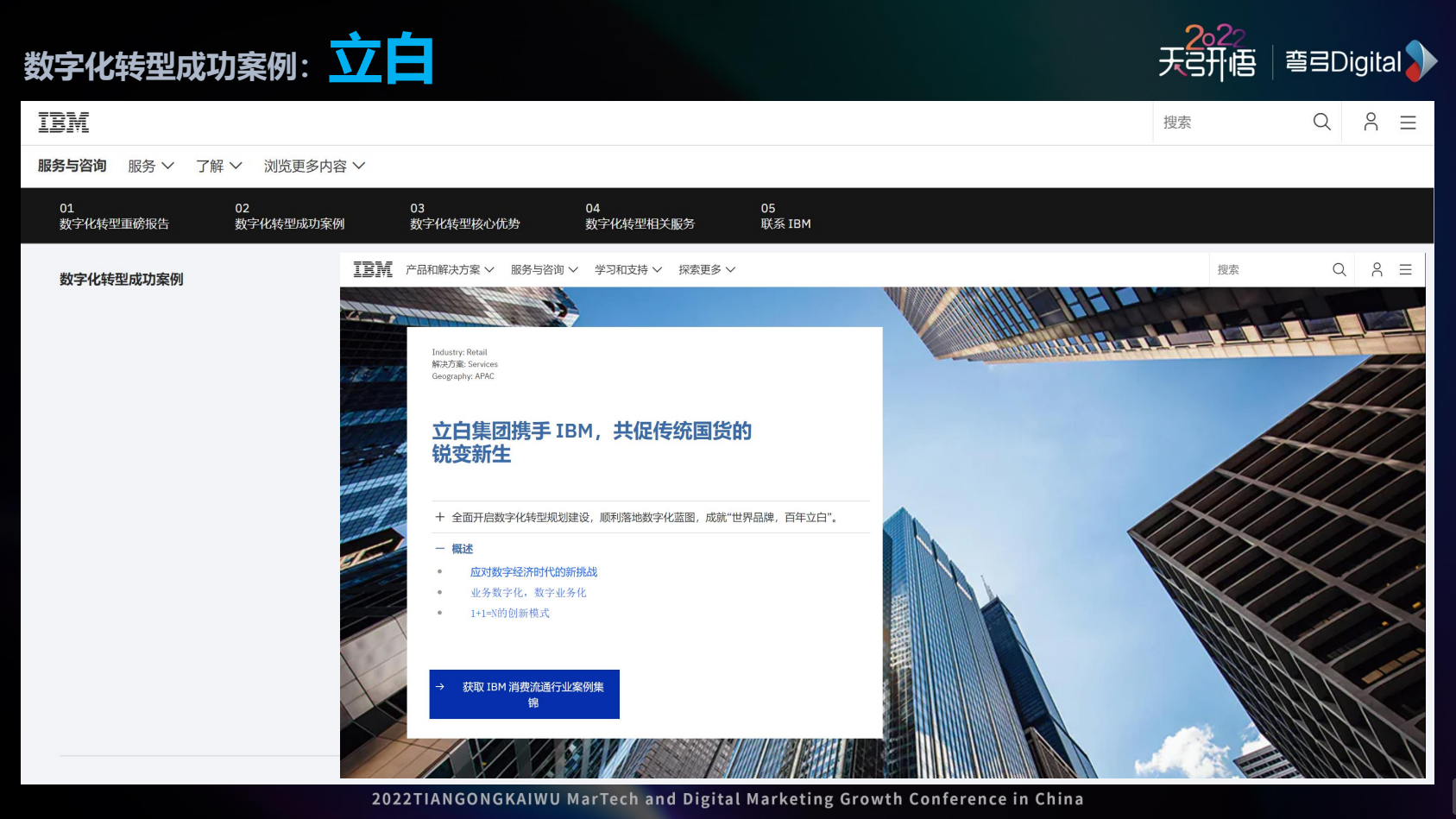Image resolution: width=1456 pixels, height=819 pixels.
Task: Click the inner page search magnifier icon
Action: coord(1339,270)
